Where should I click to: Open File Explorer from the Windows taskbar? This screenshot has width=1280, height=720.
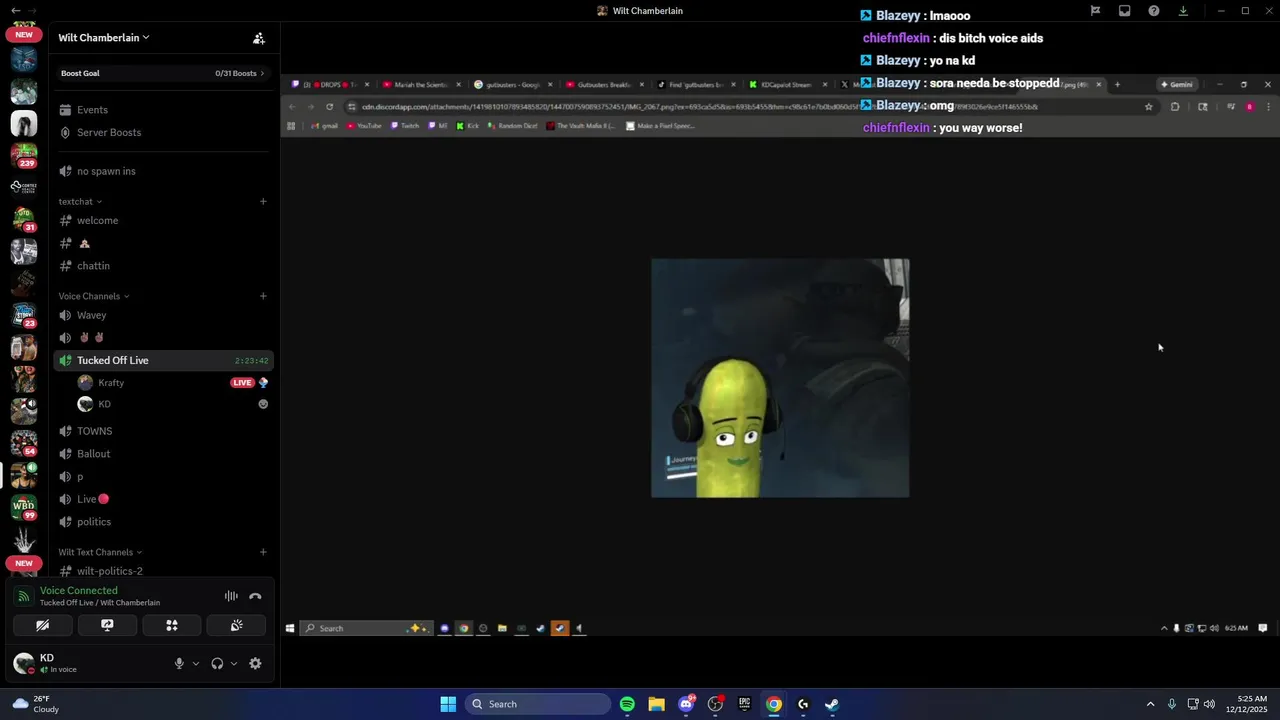[656, 704]
